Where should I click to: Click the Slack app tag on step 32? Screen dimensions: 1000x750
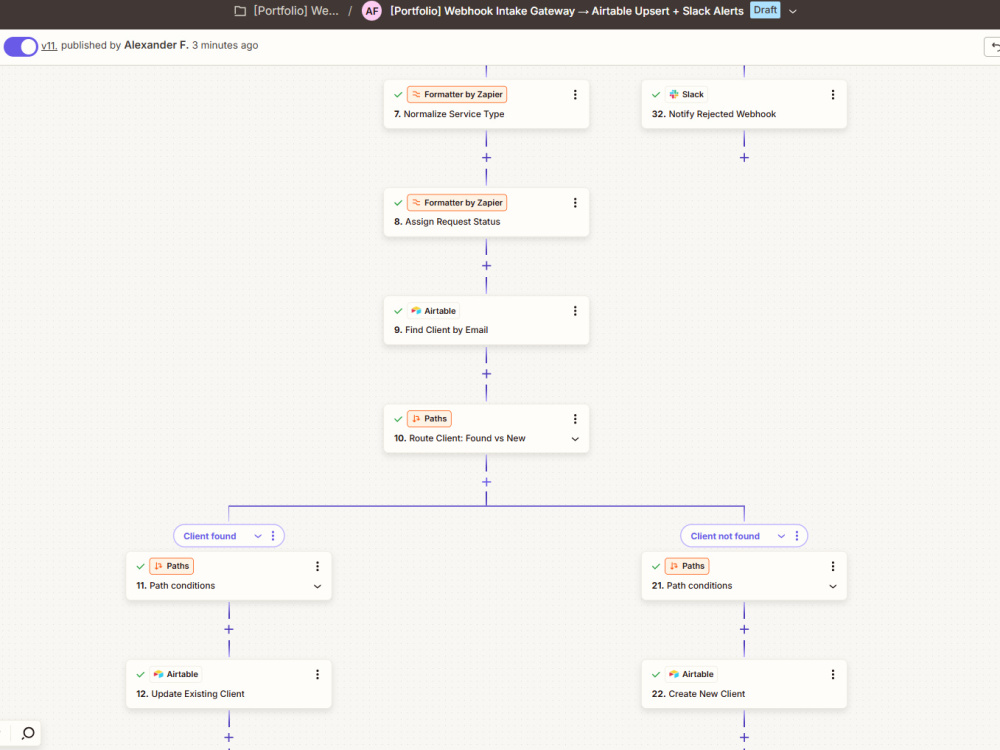tap(686, 94)
